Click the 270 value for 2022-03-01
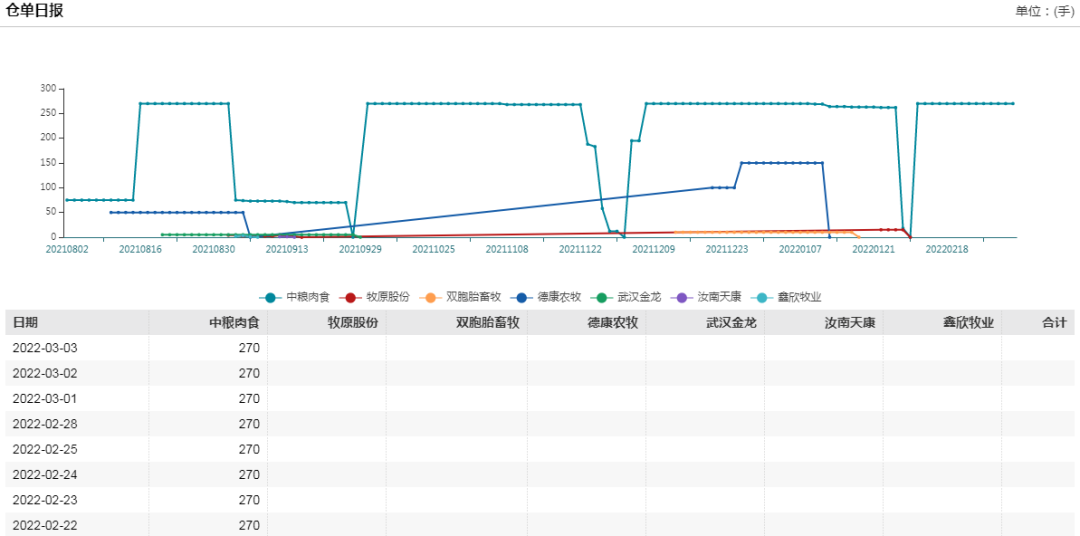This screenshot has width=1080, height=536. pos(249,399)
